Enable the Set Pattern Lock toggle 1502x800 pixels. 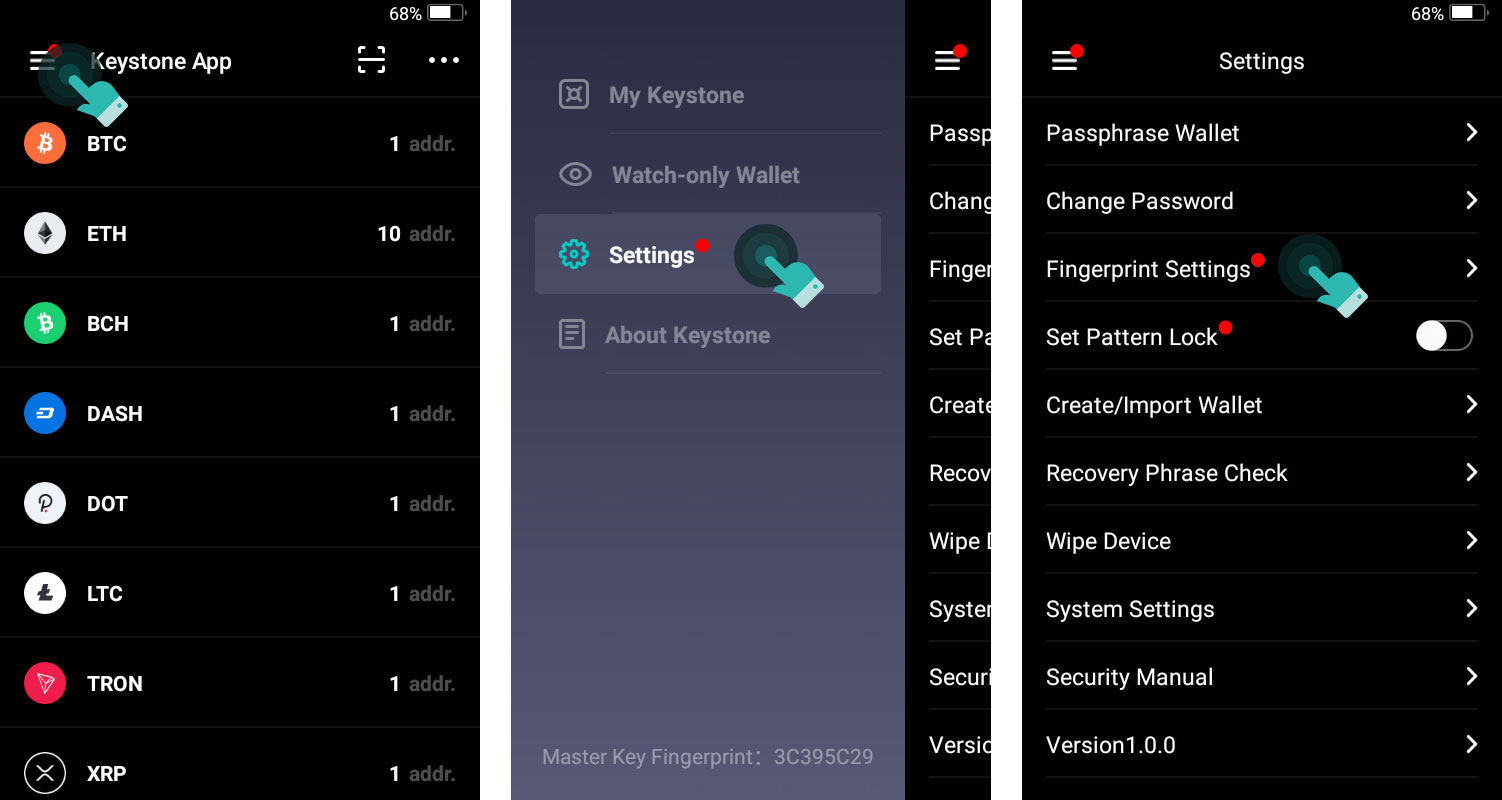pyautogui.click(x=1444, y=336)
